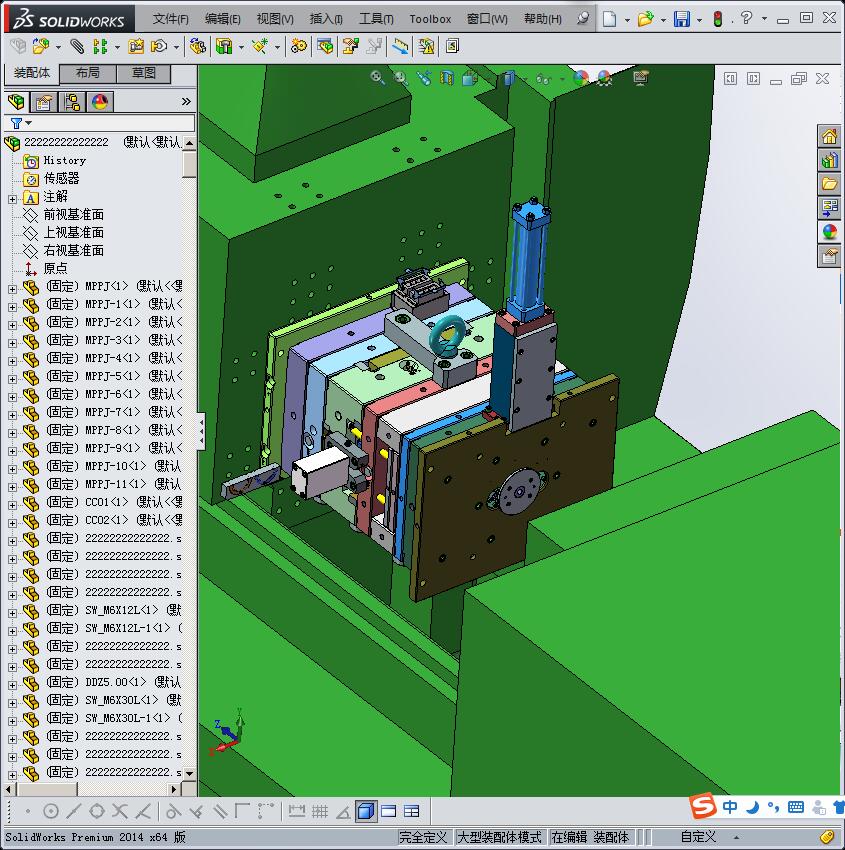Click the Zoom to Fit icon

pos(377,78)
